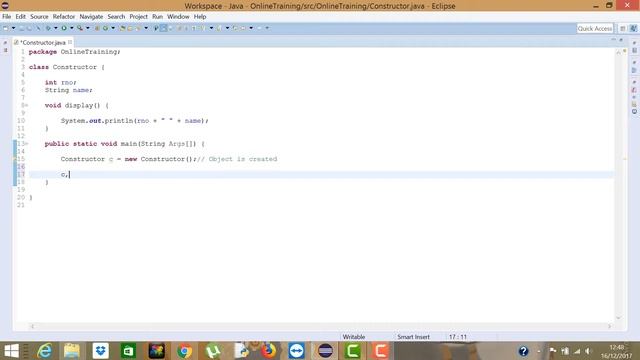Click the Eclipse icon in the taskbar
Screen dimensions: 640x360
point(325,351)
